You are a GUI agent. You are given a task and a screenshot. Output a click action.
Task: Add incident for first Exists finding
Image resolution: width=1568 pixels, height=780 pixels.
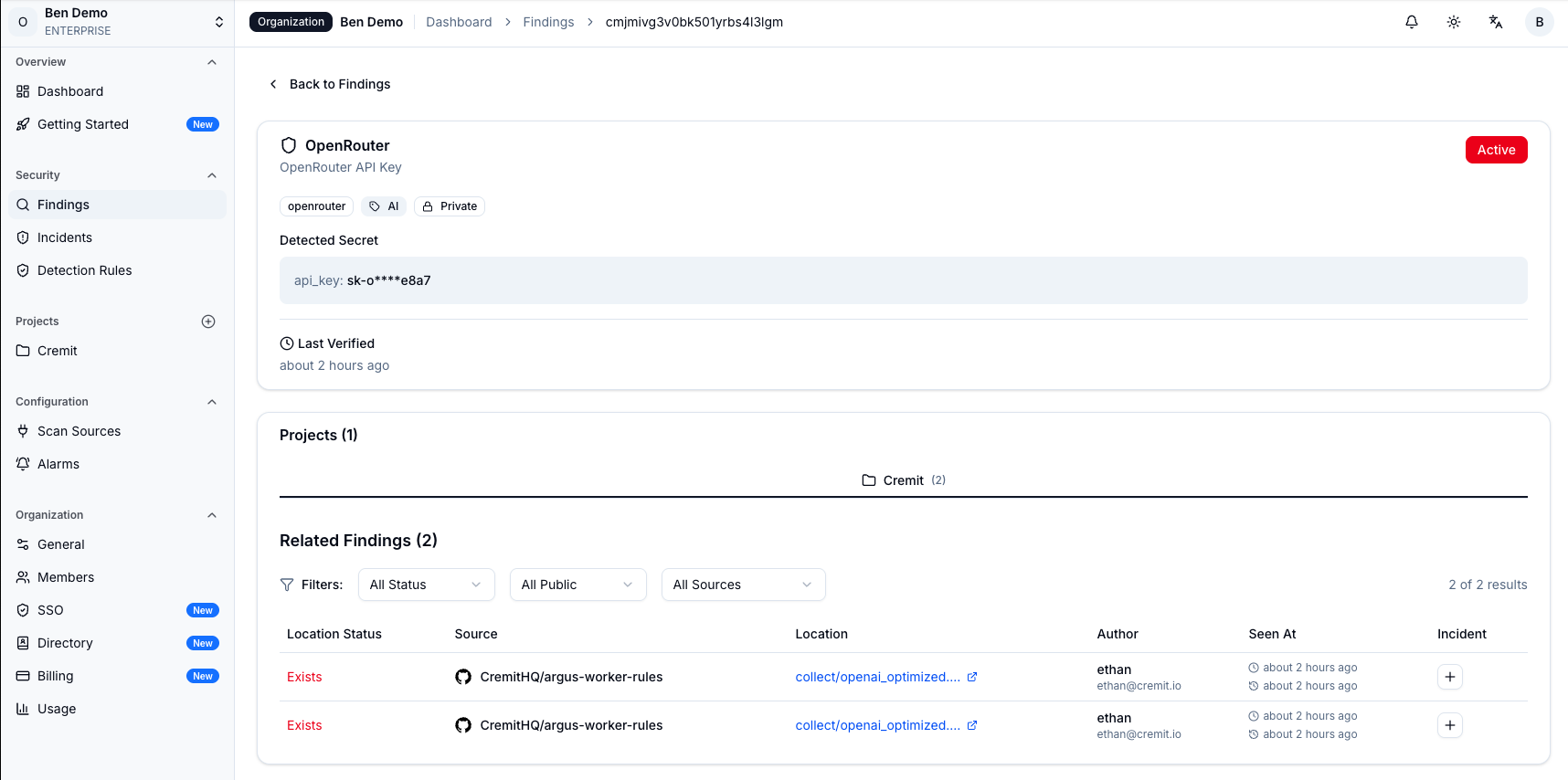coord(1450,677)
